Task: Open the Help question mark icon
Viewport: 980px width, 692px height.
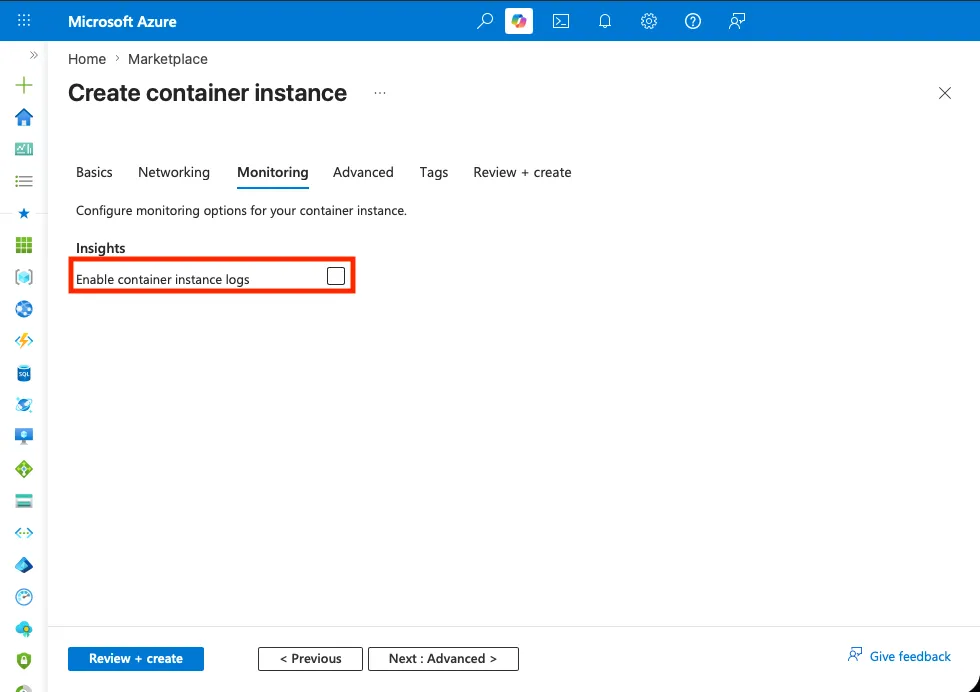Action: click(x=692, y=21)
